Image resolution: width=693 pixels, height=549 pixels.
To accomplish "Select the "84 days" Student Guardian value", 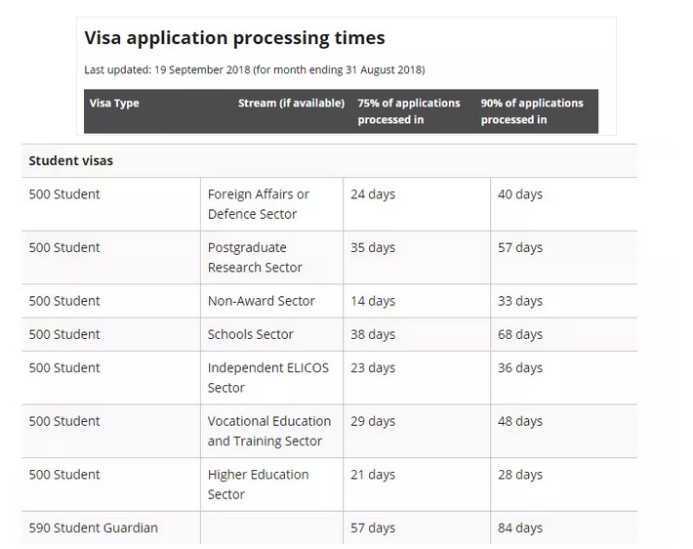I will [x=520, y=527].
